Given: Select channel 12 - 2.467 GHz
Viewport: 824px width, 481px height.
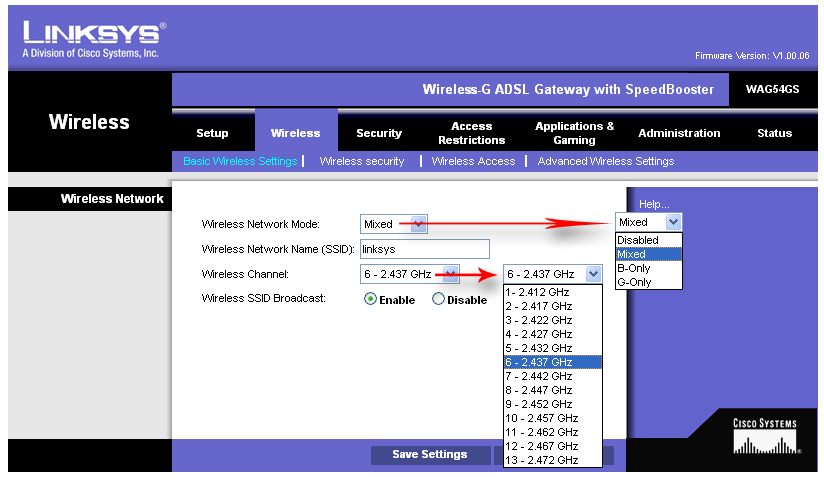Looking at the screenshot, I should coord(552,446).
